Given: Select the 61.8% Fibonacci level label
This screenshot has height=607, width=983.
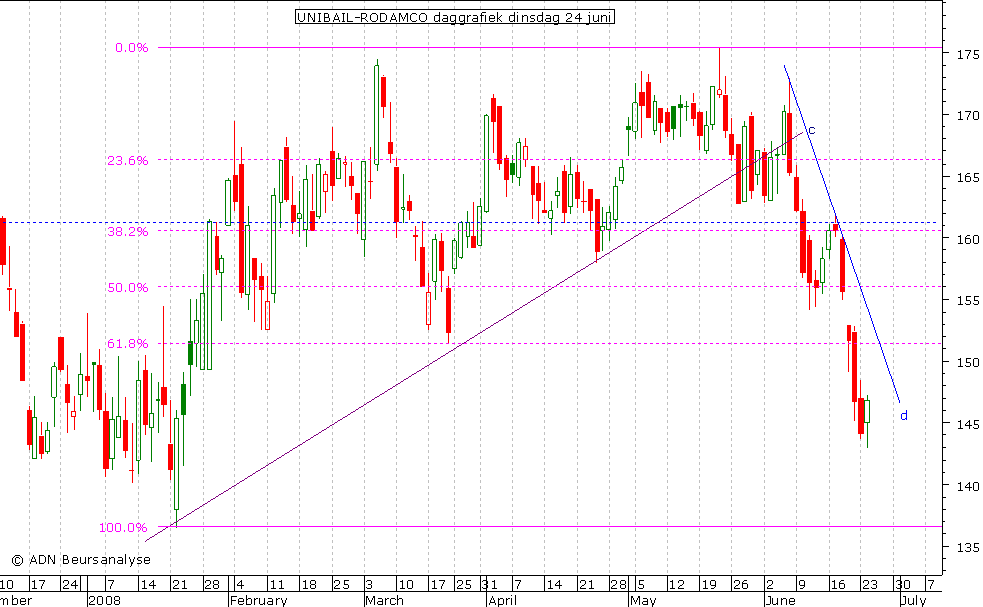Looking at the screenshot, I should (127, 344).
